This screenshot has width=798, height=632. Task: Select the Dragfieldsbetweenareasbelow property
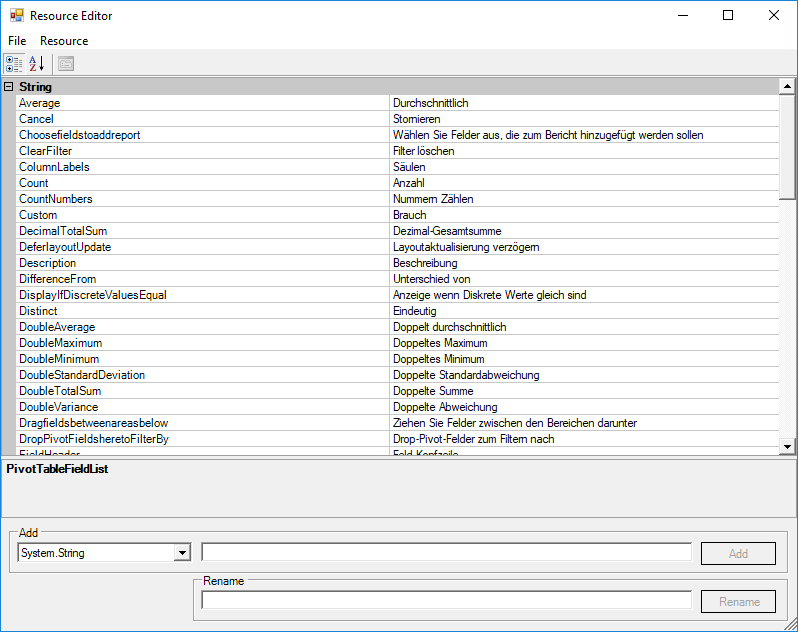pos(203,423)
